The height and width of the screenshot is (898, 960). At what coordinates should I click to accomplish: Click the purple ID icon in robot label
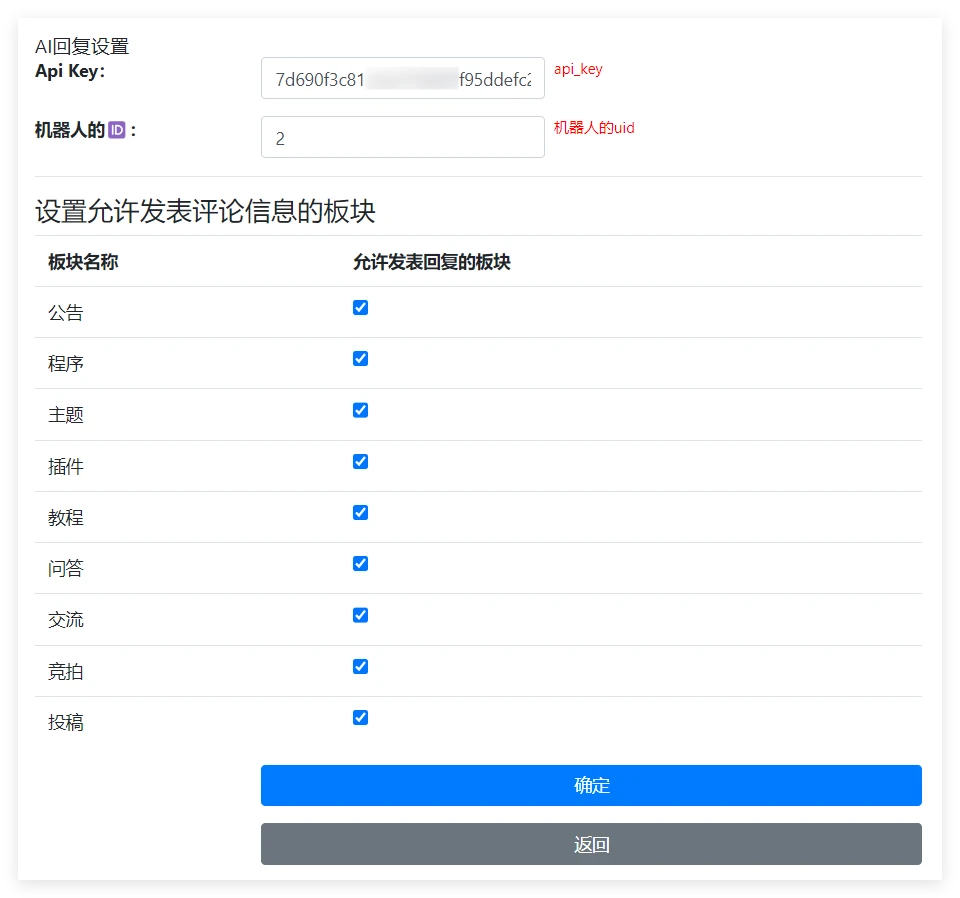[x=117, y=130]
